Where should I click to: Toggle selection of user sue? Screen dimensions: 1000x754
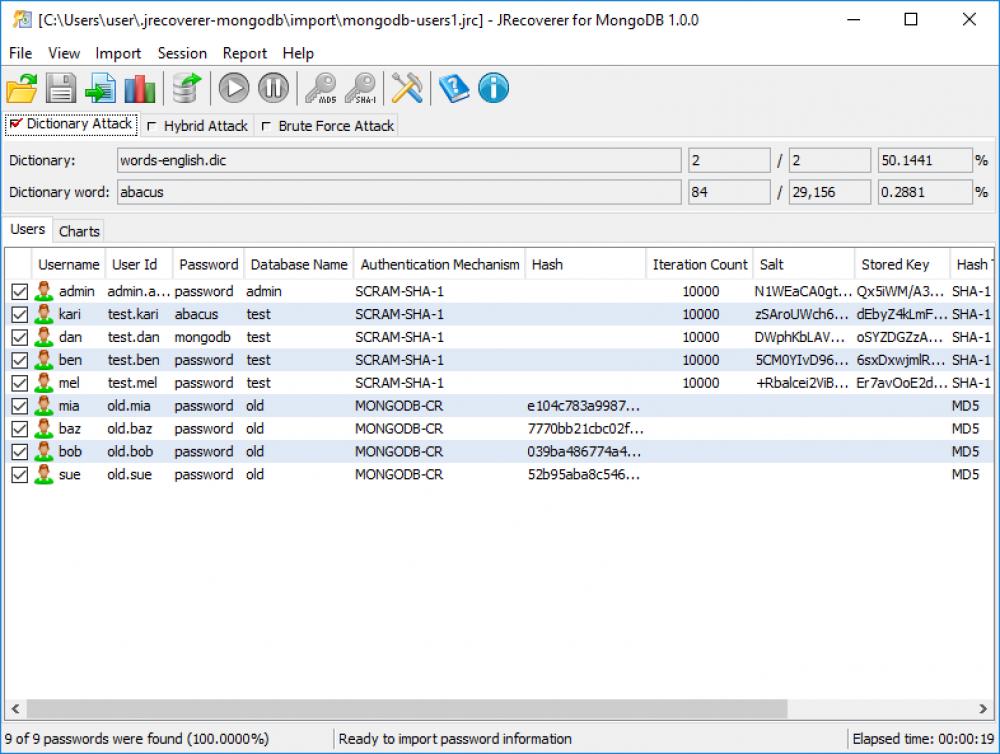pos(20,474)
